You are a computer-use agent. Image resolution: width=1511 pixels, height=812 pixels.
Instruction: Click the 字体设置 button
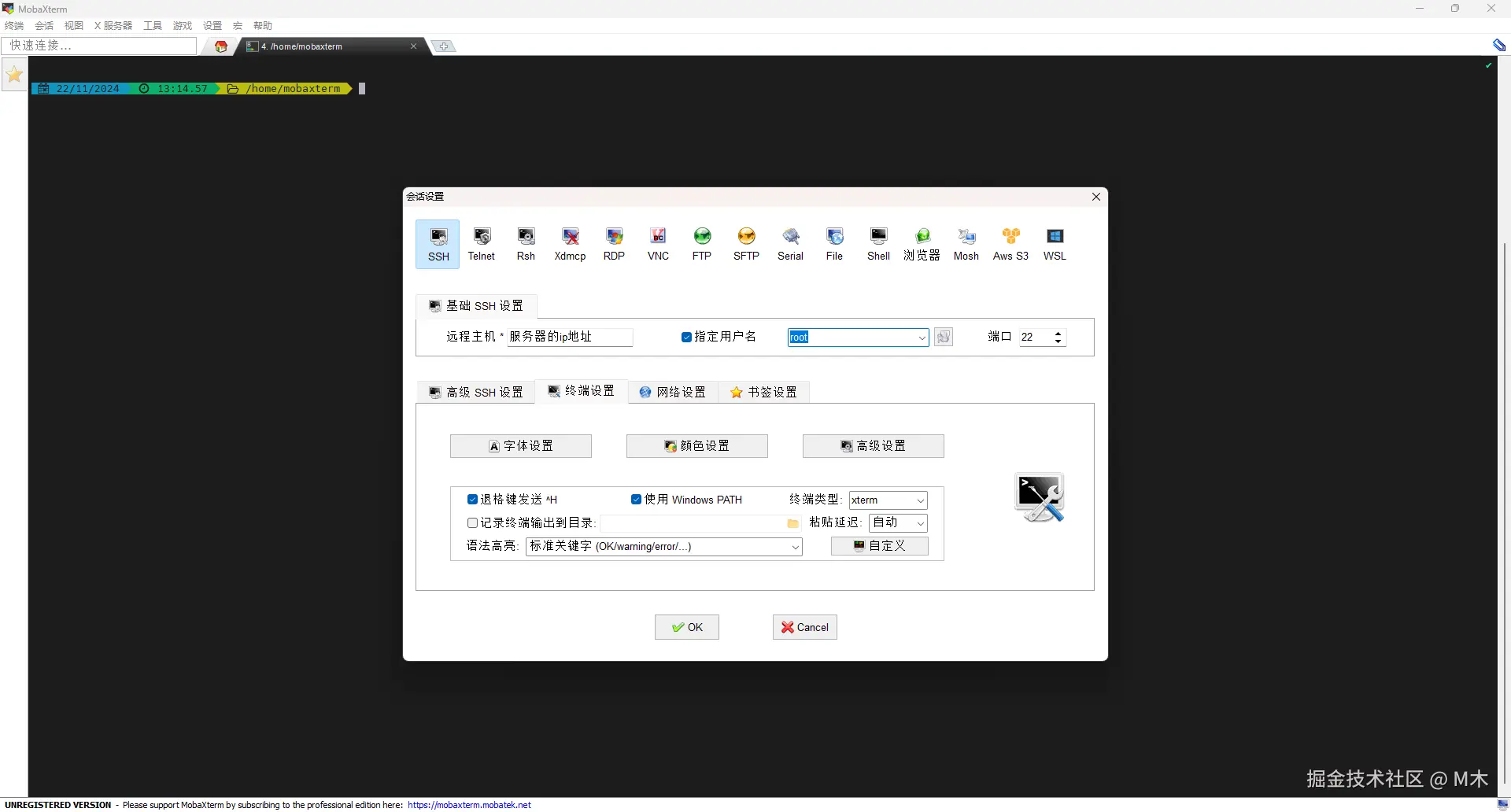521,446
